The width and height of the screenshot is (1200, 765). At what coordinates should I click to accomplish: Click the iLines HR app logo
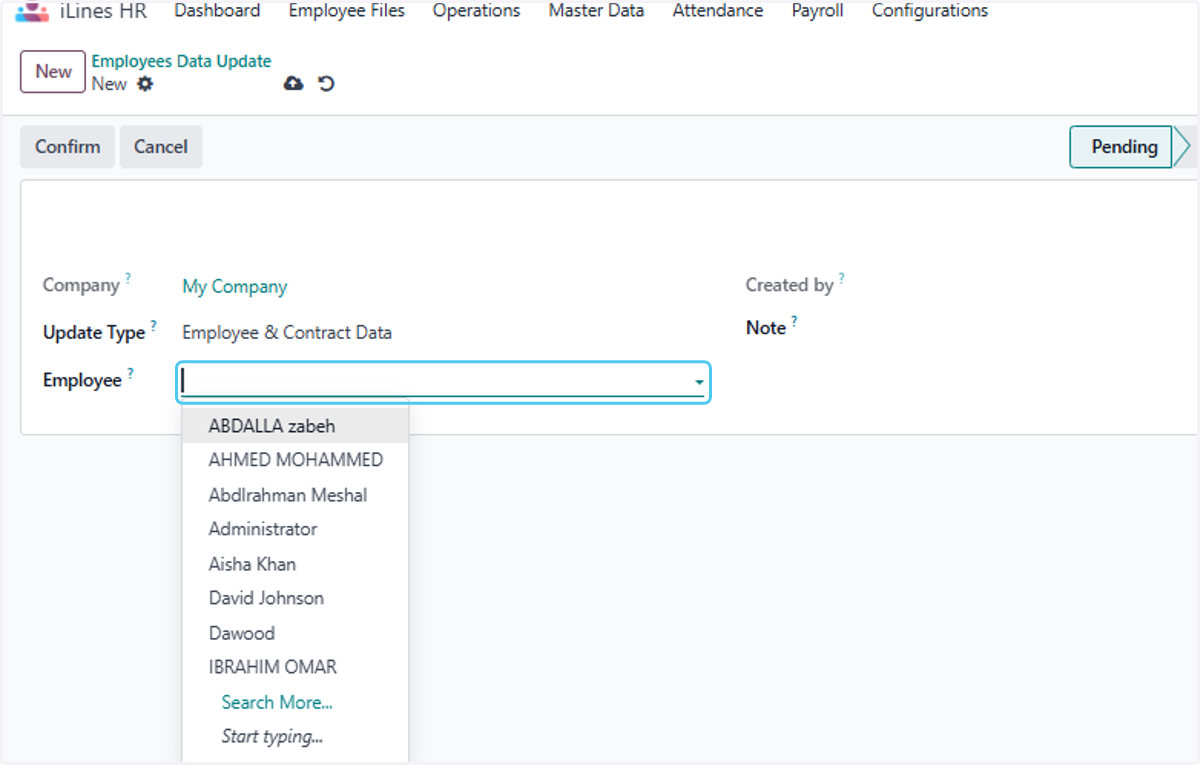click(32, 12)
